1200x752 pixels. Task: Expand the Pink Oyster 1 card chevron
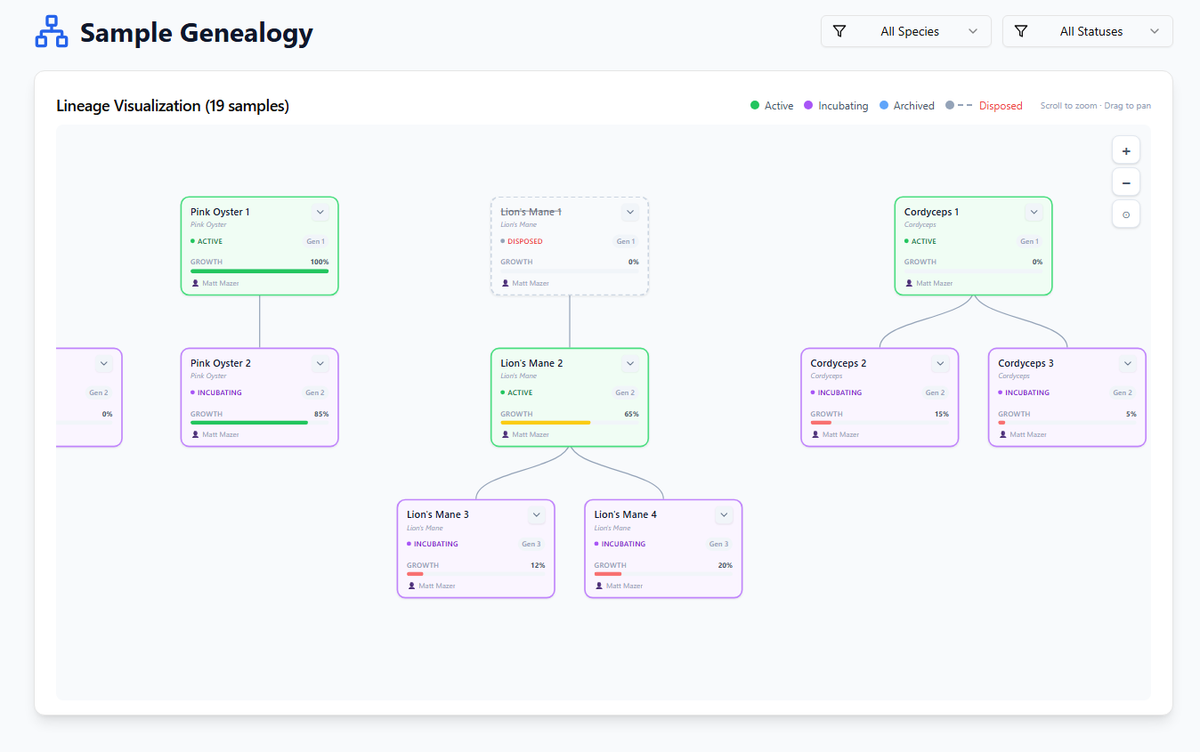[x=320, y=212]
